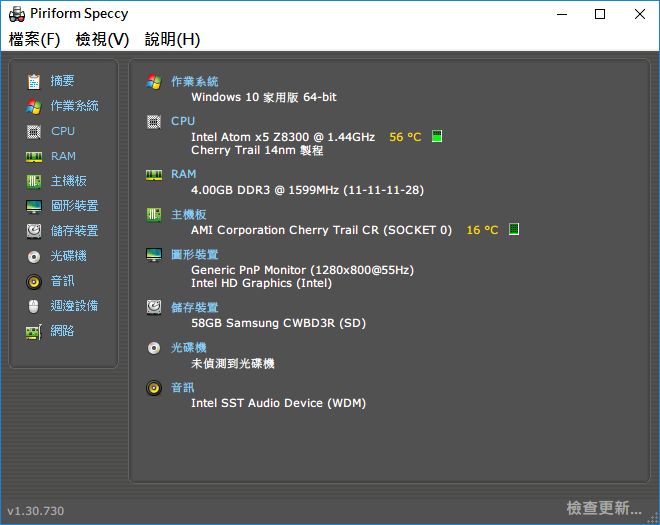This screenshot has width=660, height=525.
Task: Click 儲存裝置 heading link in summary
Action: click(194, 308)
